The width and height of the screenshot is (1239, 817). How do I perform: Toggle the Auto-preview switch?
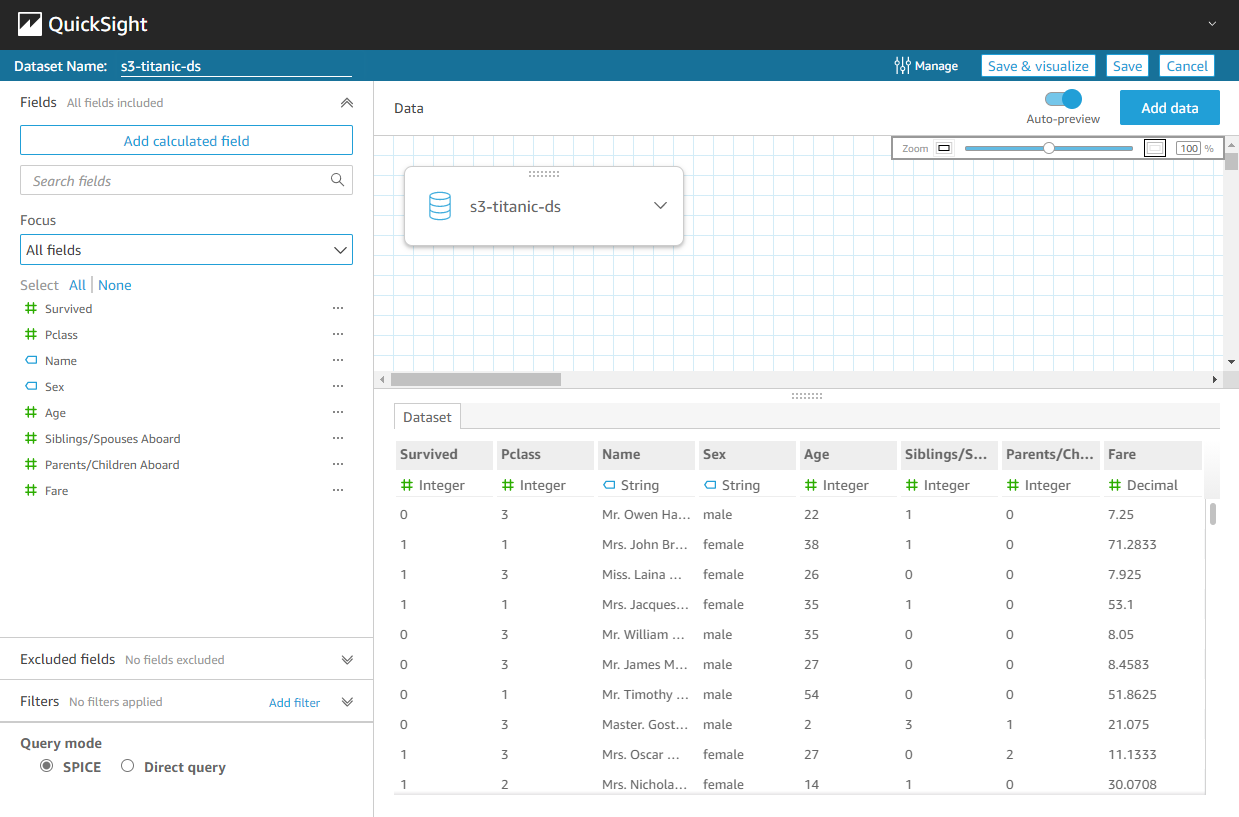pos(1063,99)
